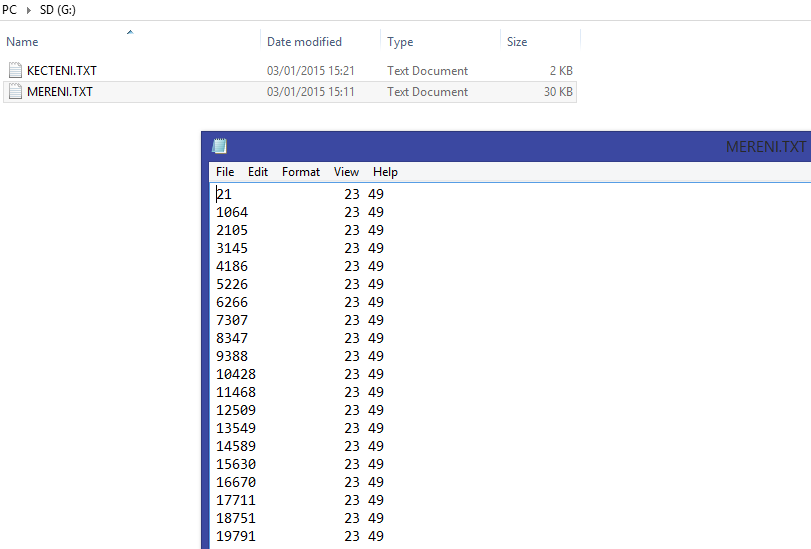Open the Edit menu in Notepad
Viewport: 811px width, 549px height.
pyautogui.click(x=258, y=172)
